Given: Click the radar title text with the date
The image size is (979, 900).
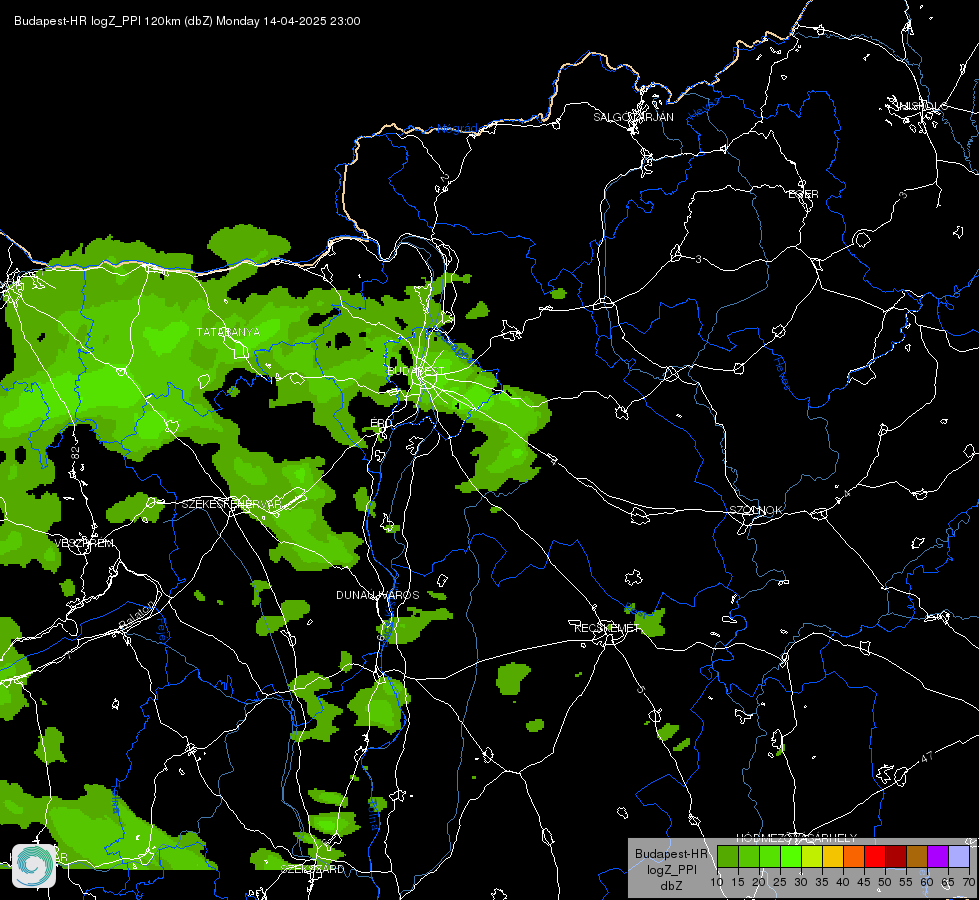Looking at the screenshot, I should pos(187,21).
